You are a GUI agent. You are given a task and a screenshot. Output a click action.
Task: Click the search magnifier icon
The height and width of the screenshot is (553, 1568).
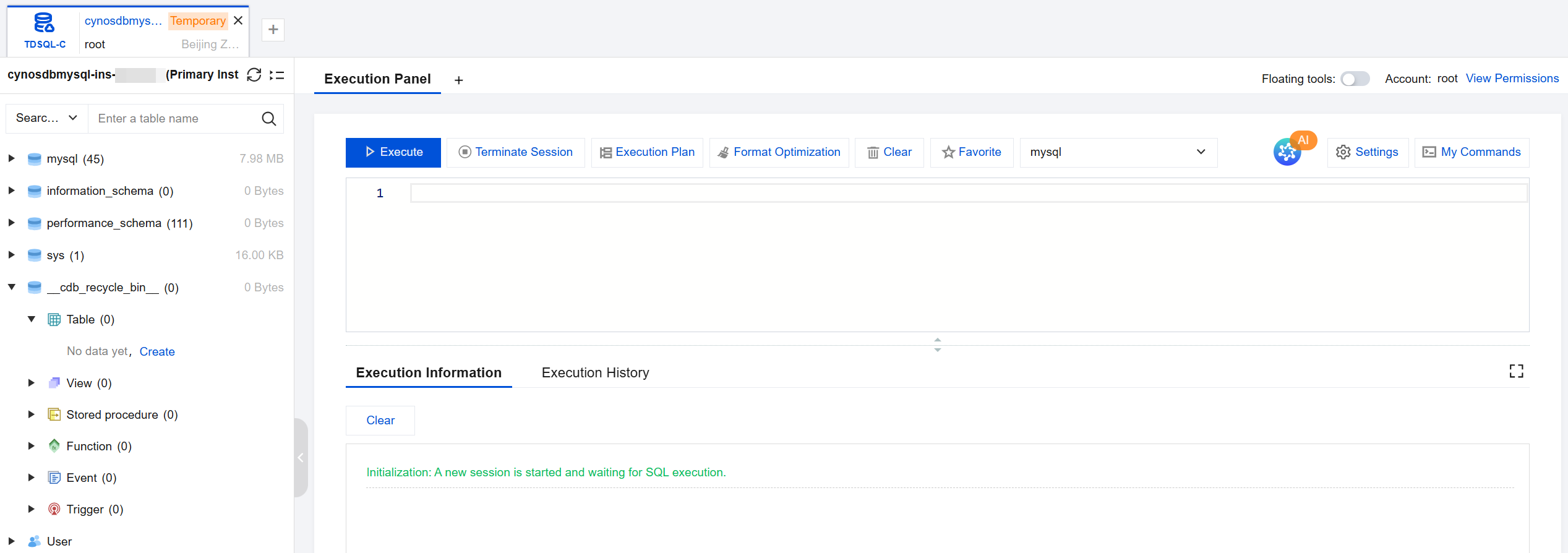click(268, 119)
